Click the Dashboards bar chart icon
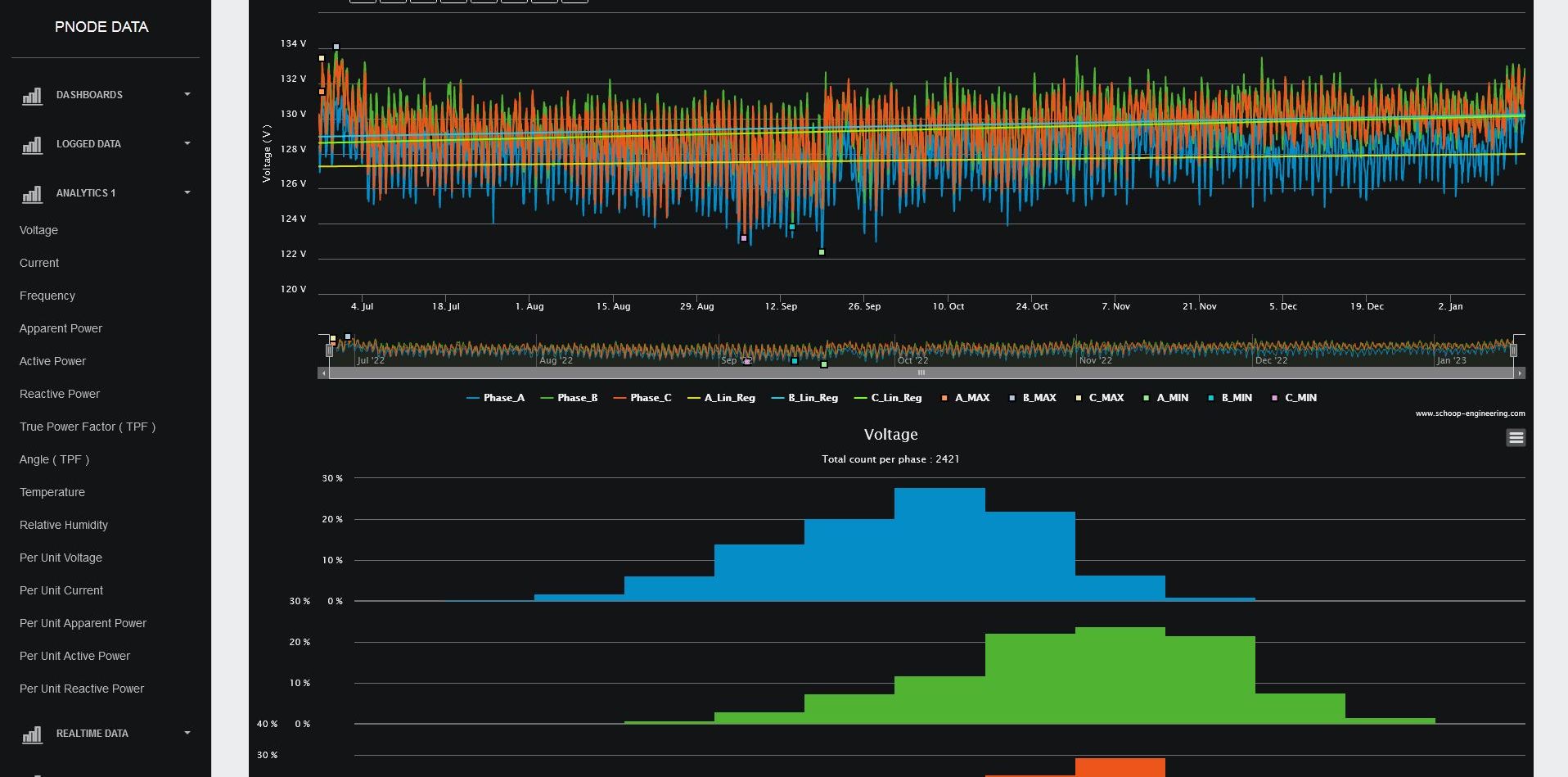1568x777 pixels. [x=32, y=96]
